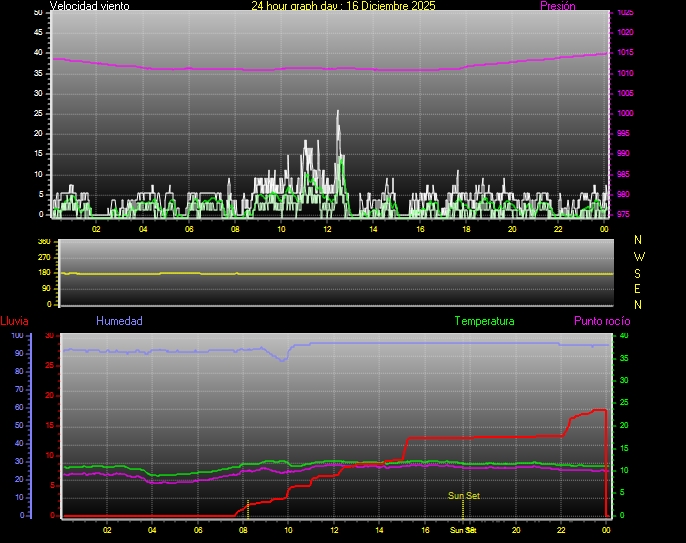This screenshot has height=543, width=686.
Task: Click the 22 hour tick on bottom graph
Action: click(562, 531)
